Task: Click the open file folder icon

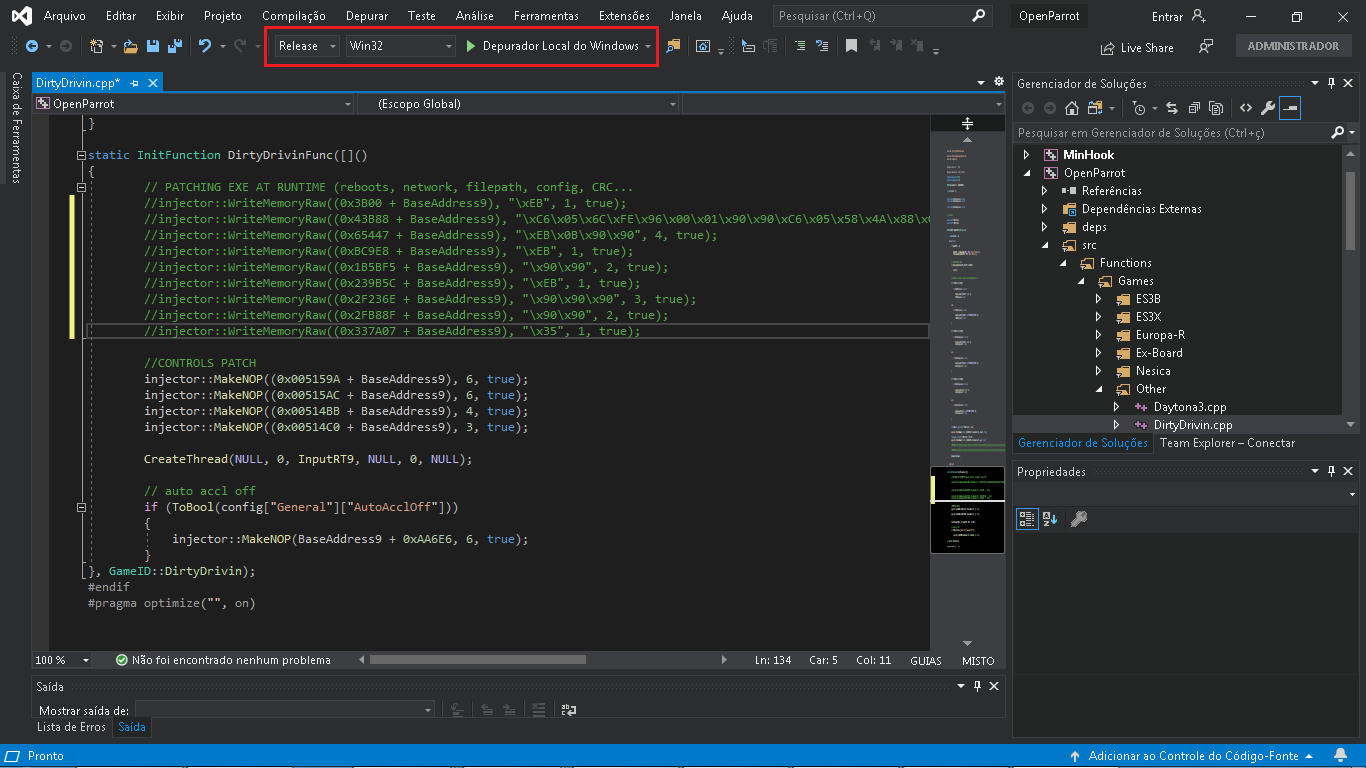Action: click(x=131, y=46)
